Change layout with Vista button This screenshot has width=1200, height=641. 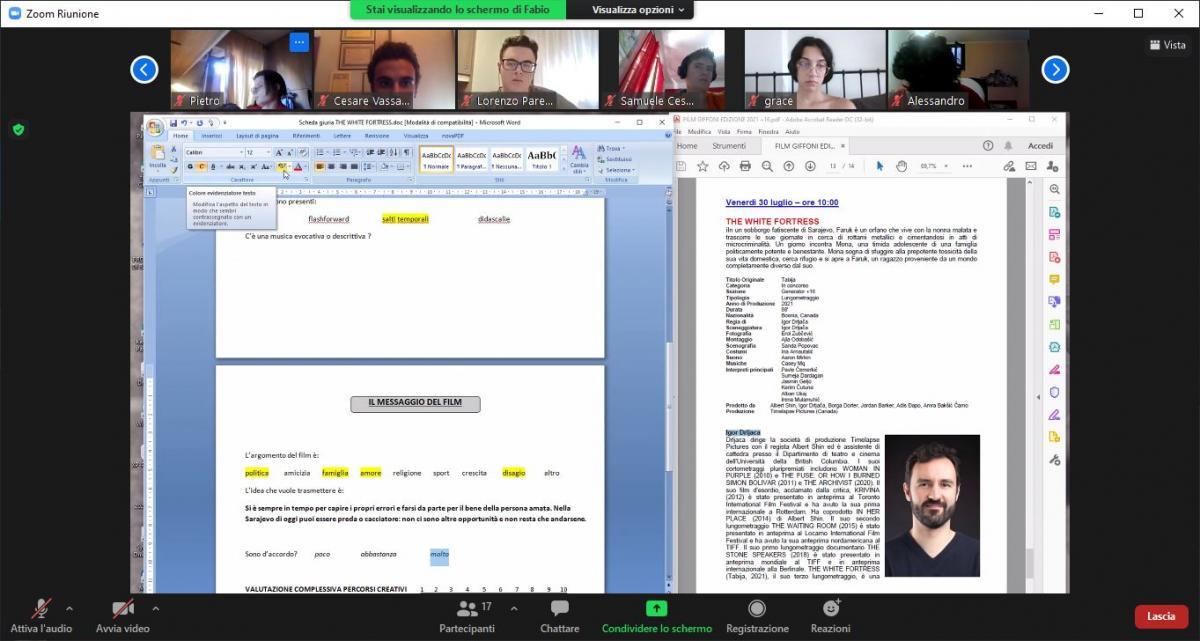tap(1168, 45)
